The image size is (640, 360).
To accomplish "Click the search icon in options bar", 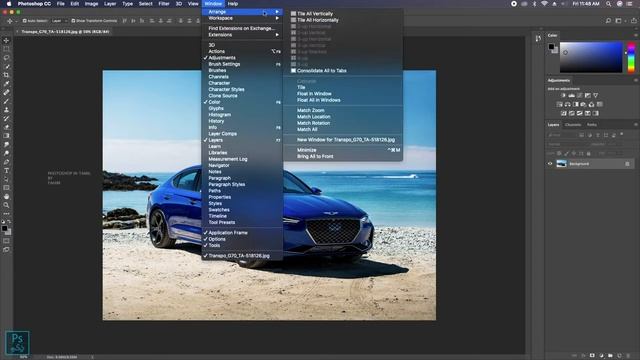I will (x=608, y=20).
